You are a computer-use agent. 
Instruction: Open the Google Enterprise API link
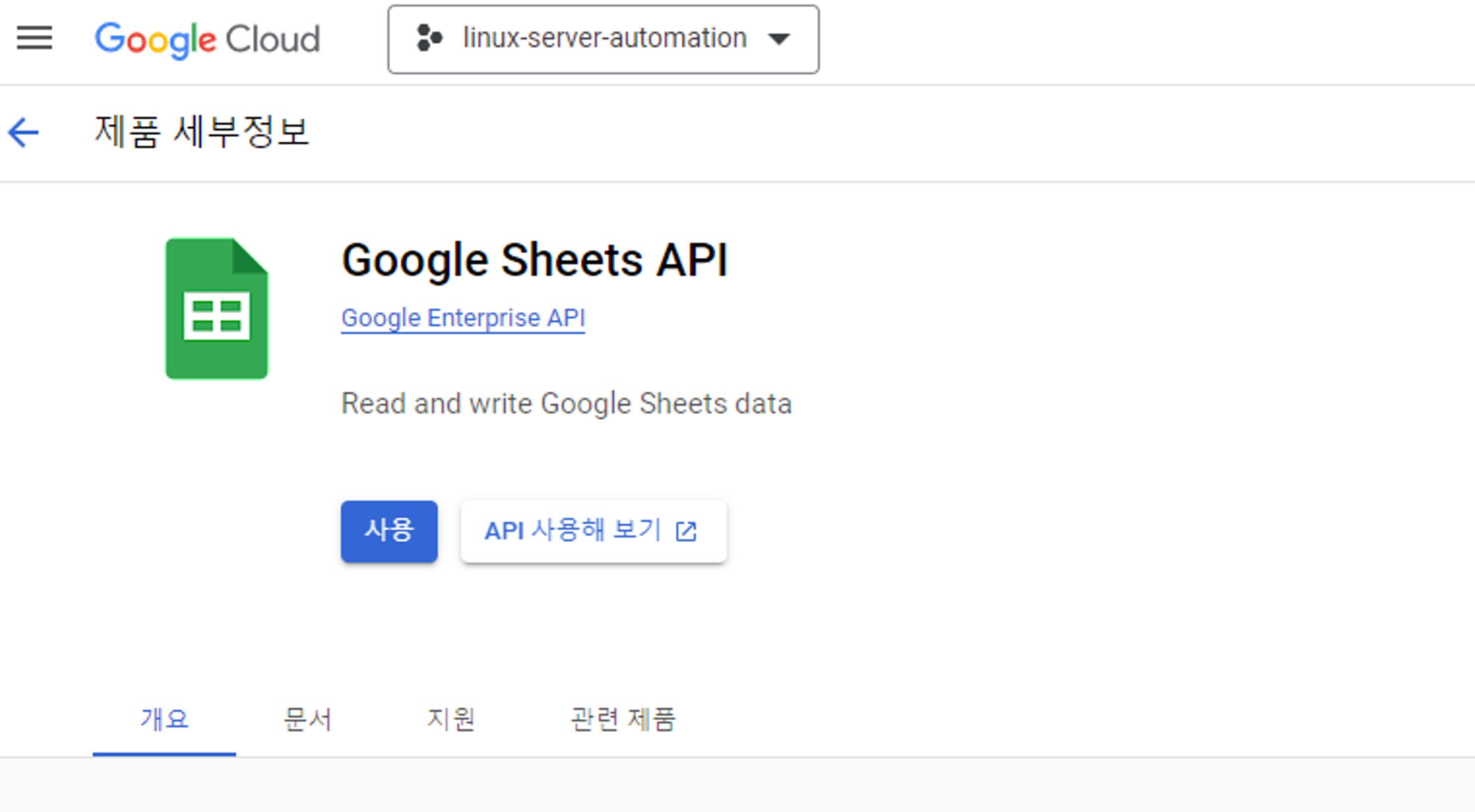click(x=463, y=318)
